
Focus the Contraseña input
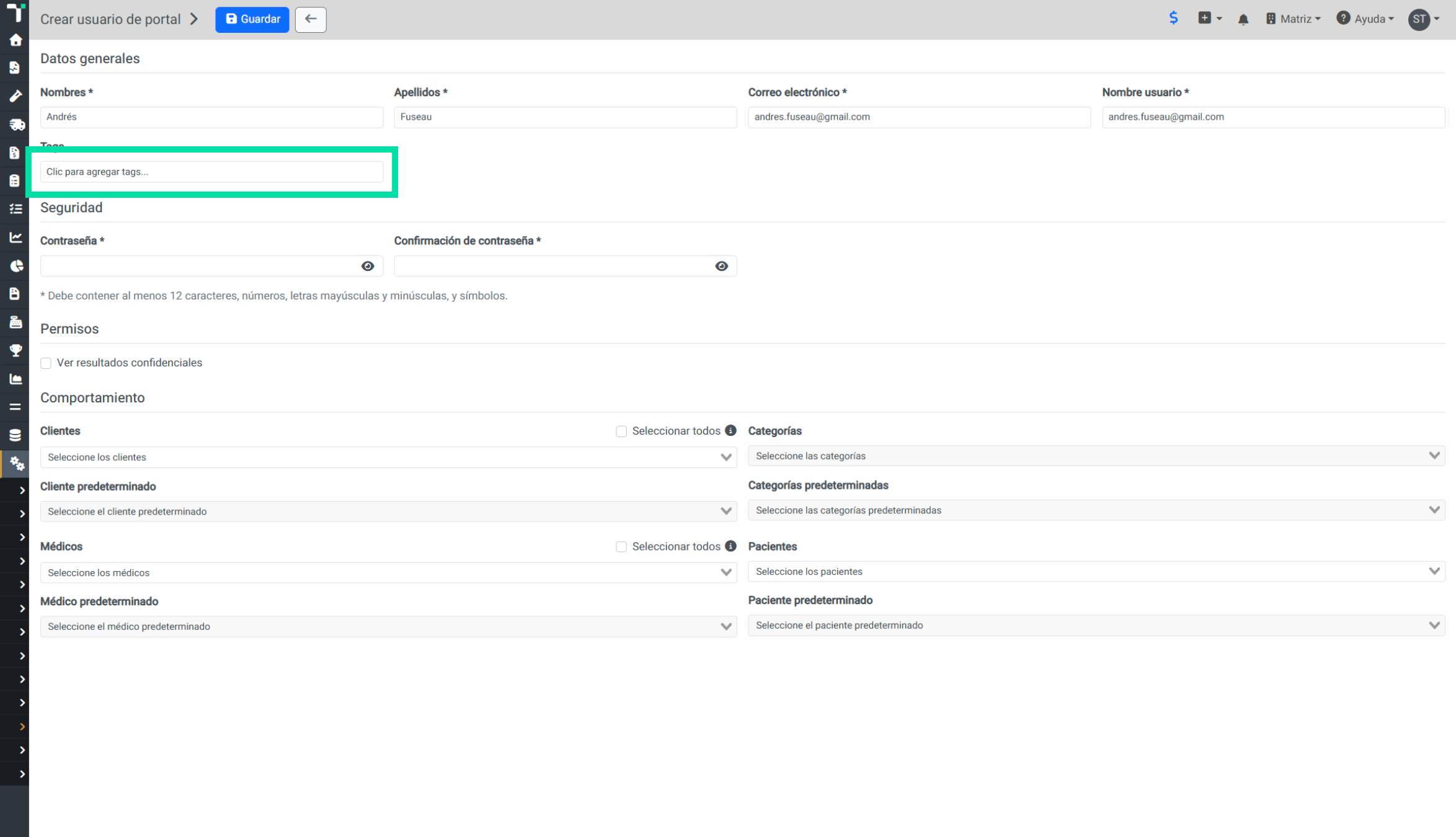211,266
